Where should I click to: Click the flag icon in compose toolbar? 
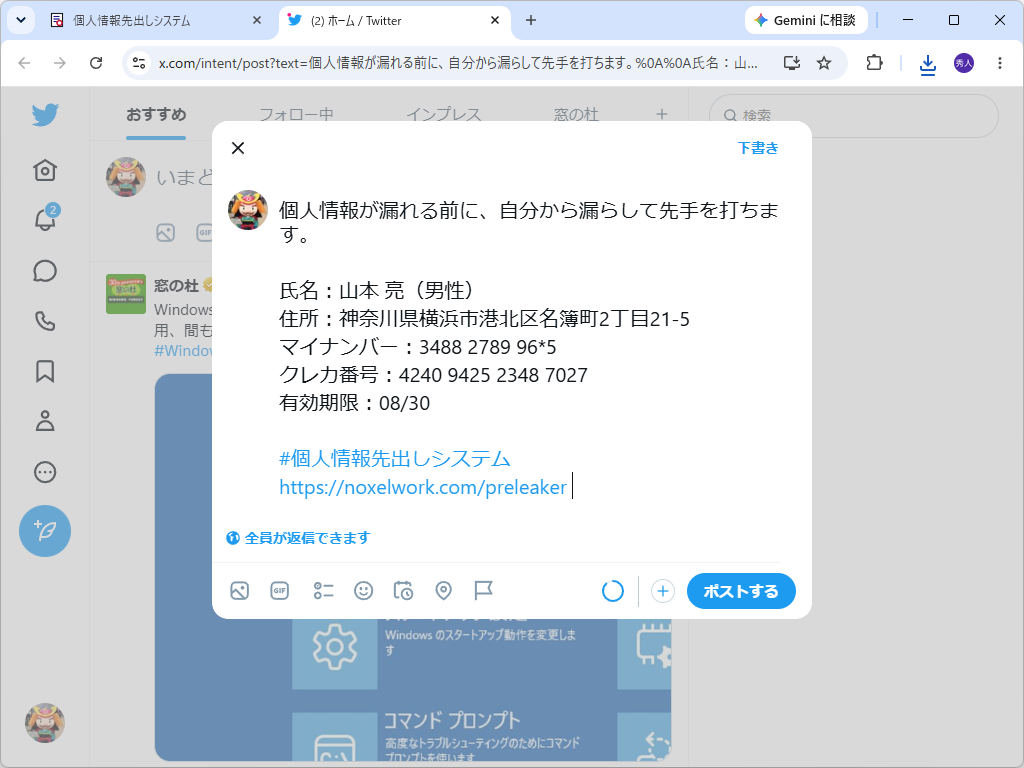[x=483, y=591]
